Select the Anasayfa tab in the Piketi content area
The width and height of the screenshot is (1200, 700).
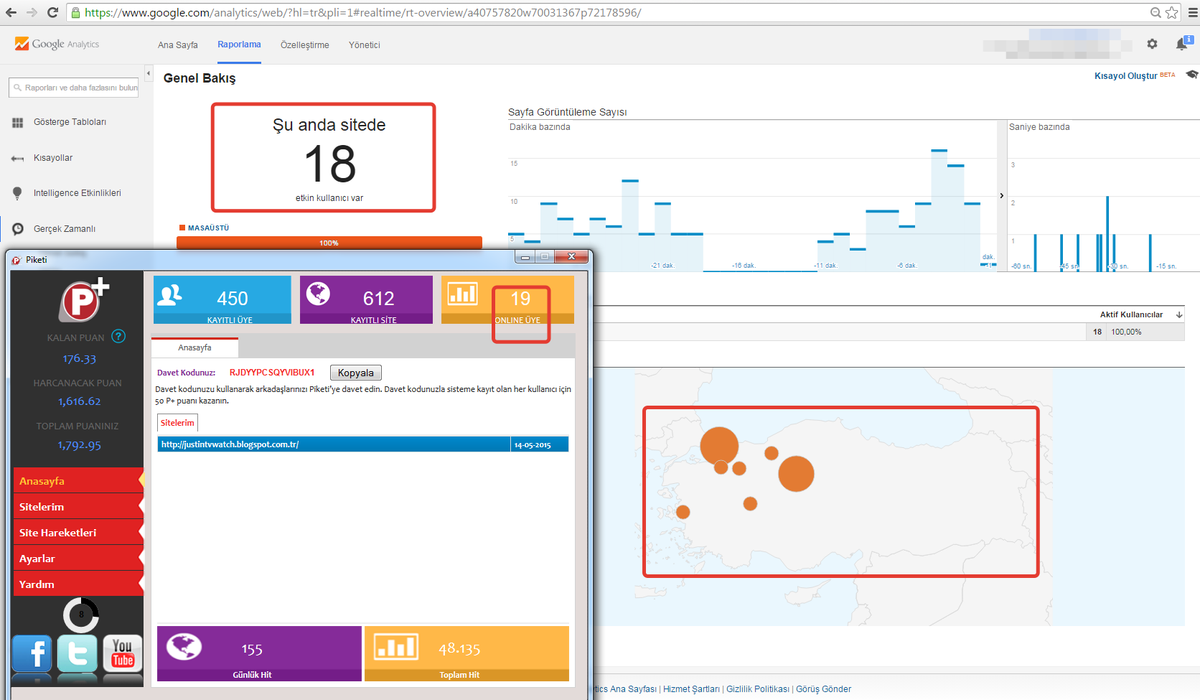[x=194, y=347]
